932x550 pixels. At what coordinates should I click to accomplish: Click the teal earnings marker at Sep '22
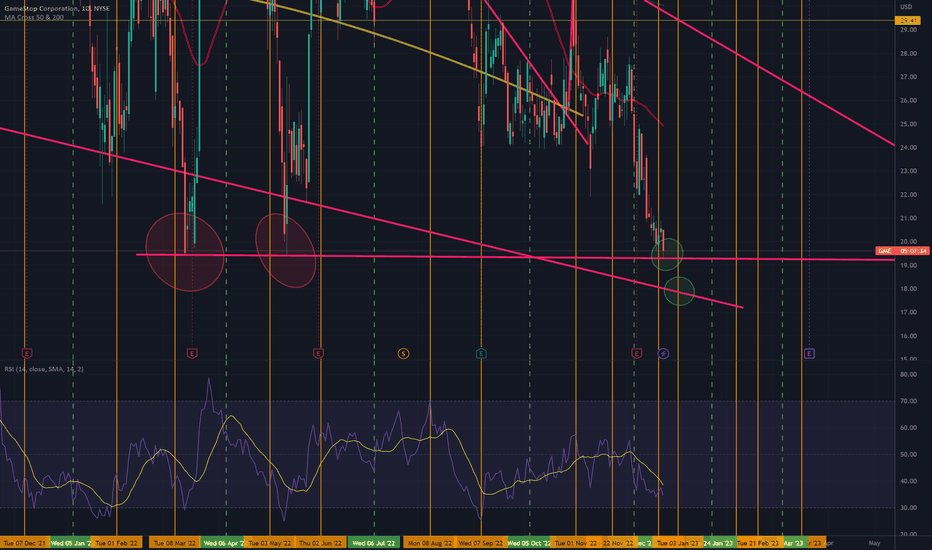click(x=481, y=353)
